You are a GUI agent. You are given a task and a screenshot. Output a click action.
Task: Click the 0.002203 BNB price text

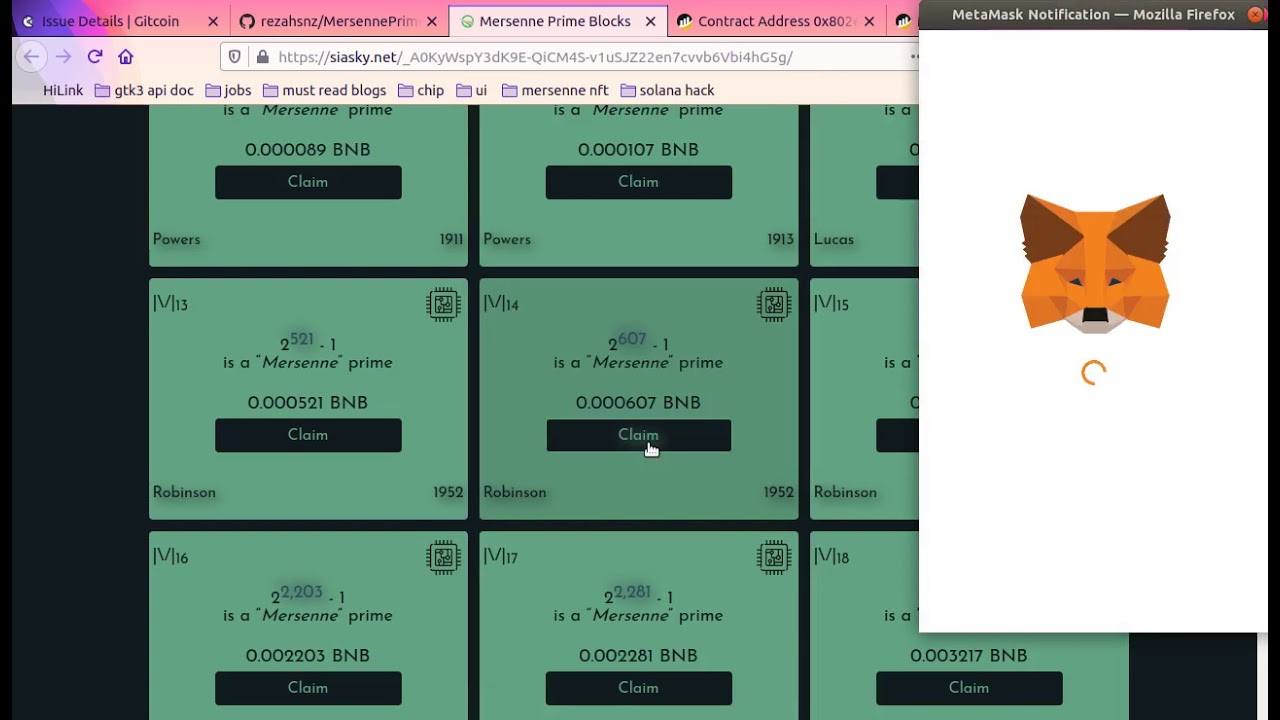click(308, 655)
